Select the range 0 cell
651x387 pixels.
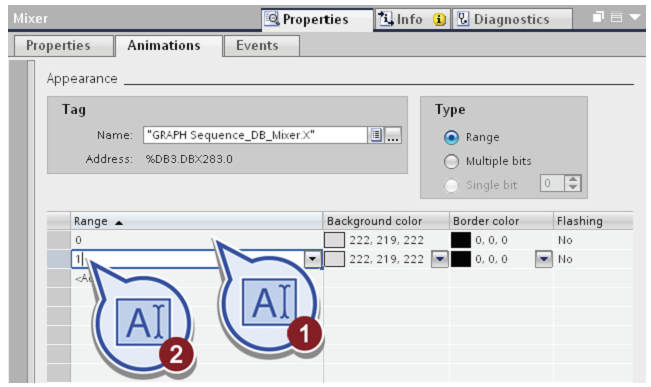pos(197,240)
